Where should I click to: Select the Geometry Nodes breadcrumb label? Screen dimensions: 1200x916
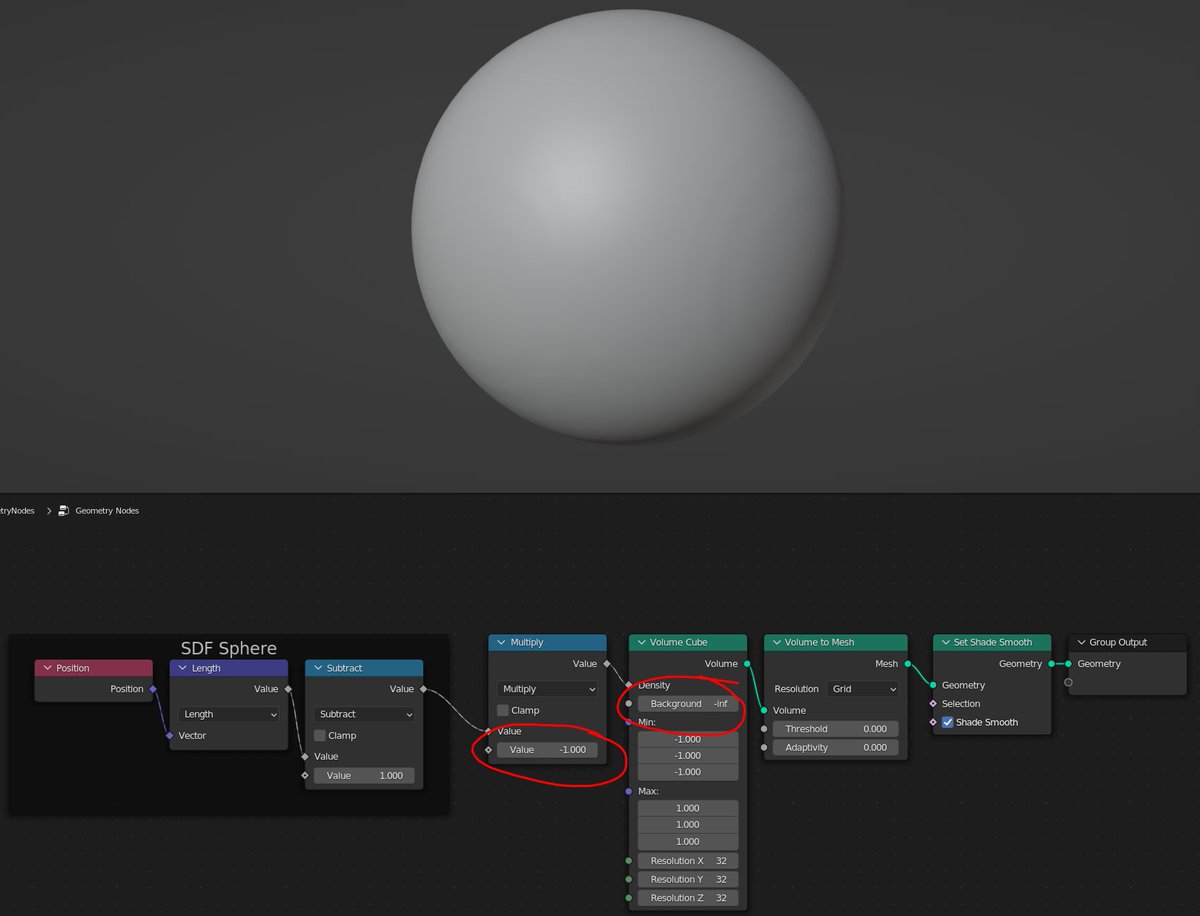(107, 510)
